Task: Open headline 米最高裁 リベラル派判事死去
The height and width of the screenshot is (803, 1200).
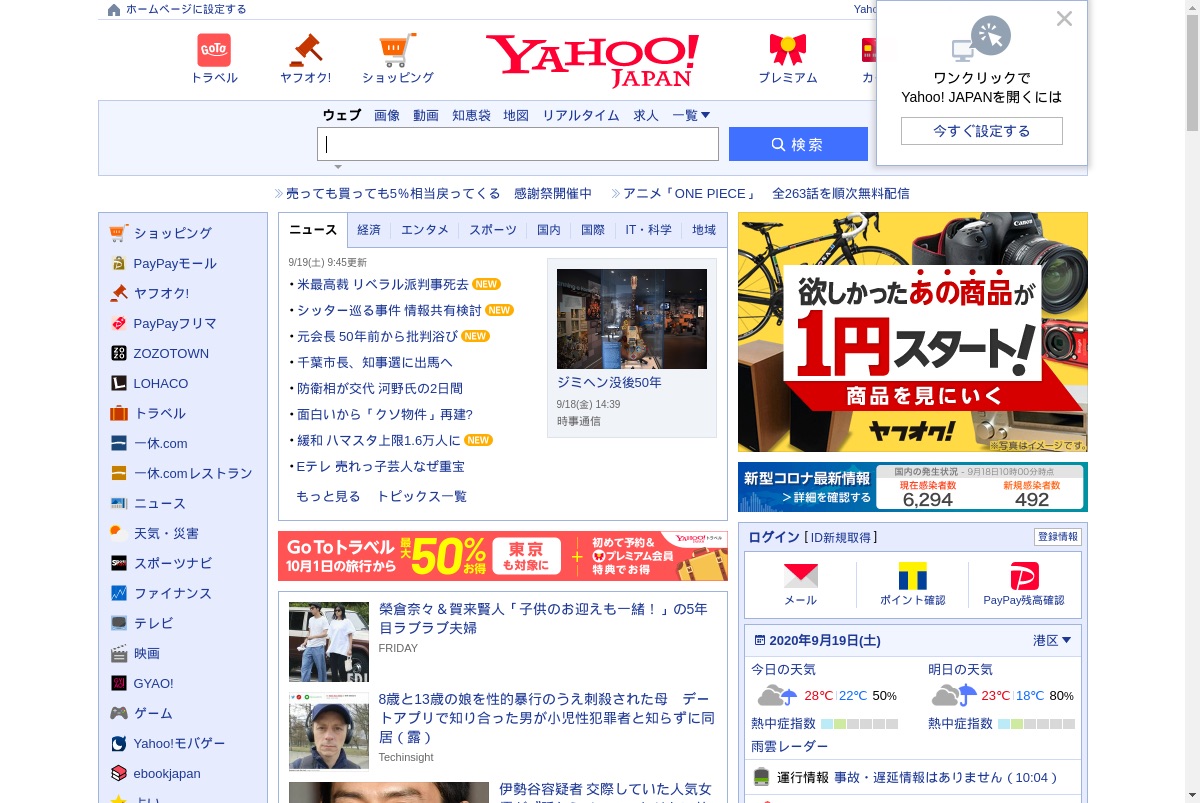Action: tap(382, 284)
